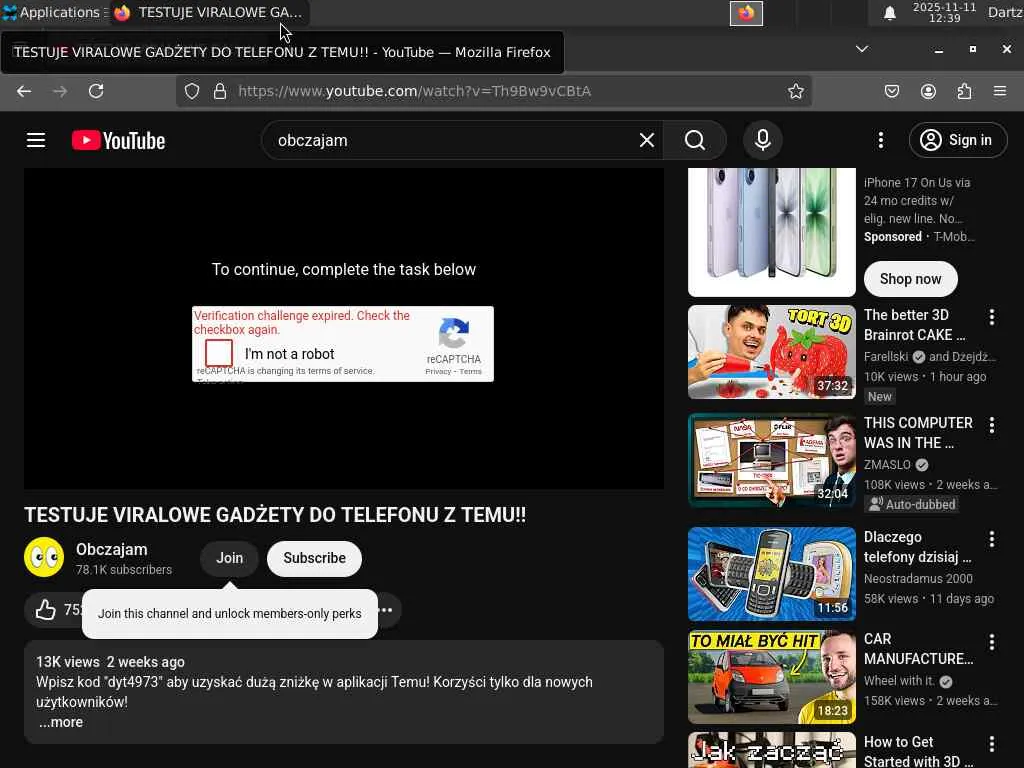Click the video title text

click(275, 515)
